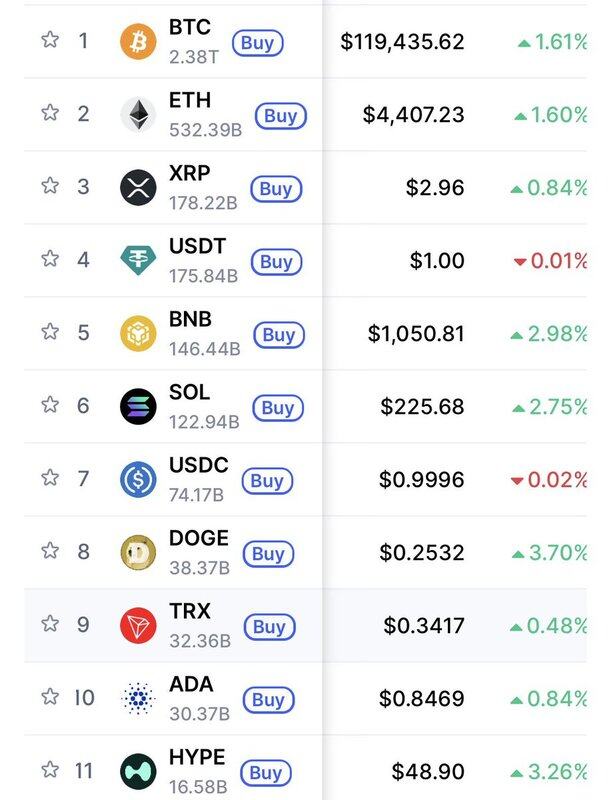
Task: Open the ADA coin name link
Action: point(190,685)
